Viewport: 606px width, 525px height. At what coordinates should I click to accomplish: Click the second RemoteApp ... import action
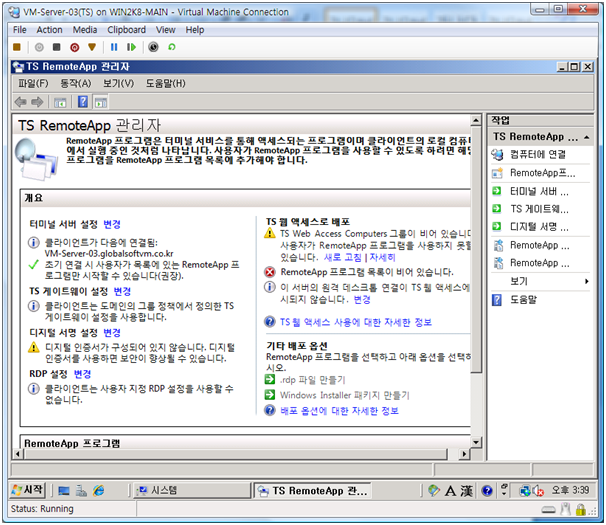540,263
